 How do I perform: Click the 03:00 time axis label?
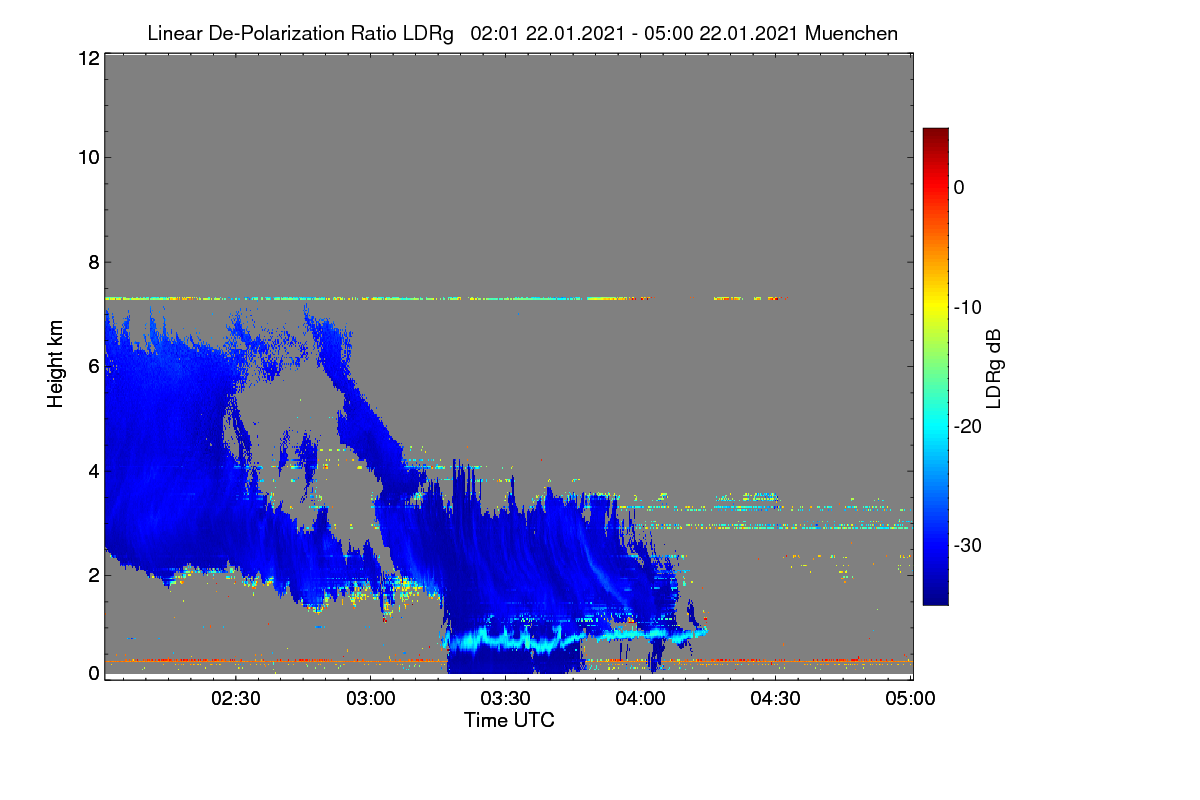click(371, 699)
